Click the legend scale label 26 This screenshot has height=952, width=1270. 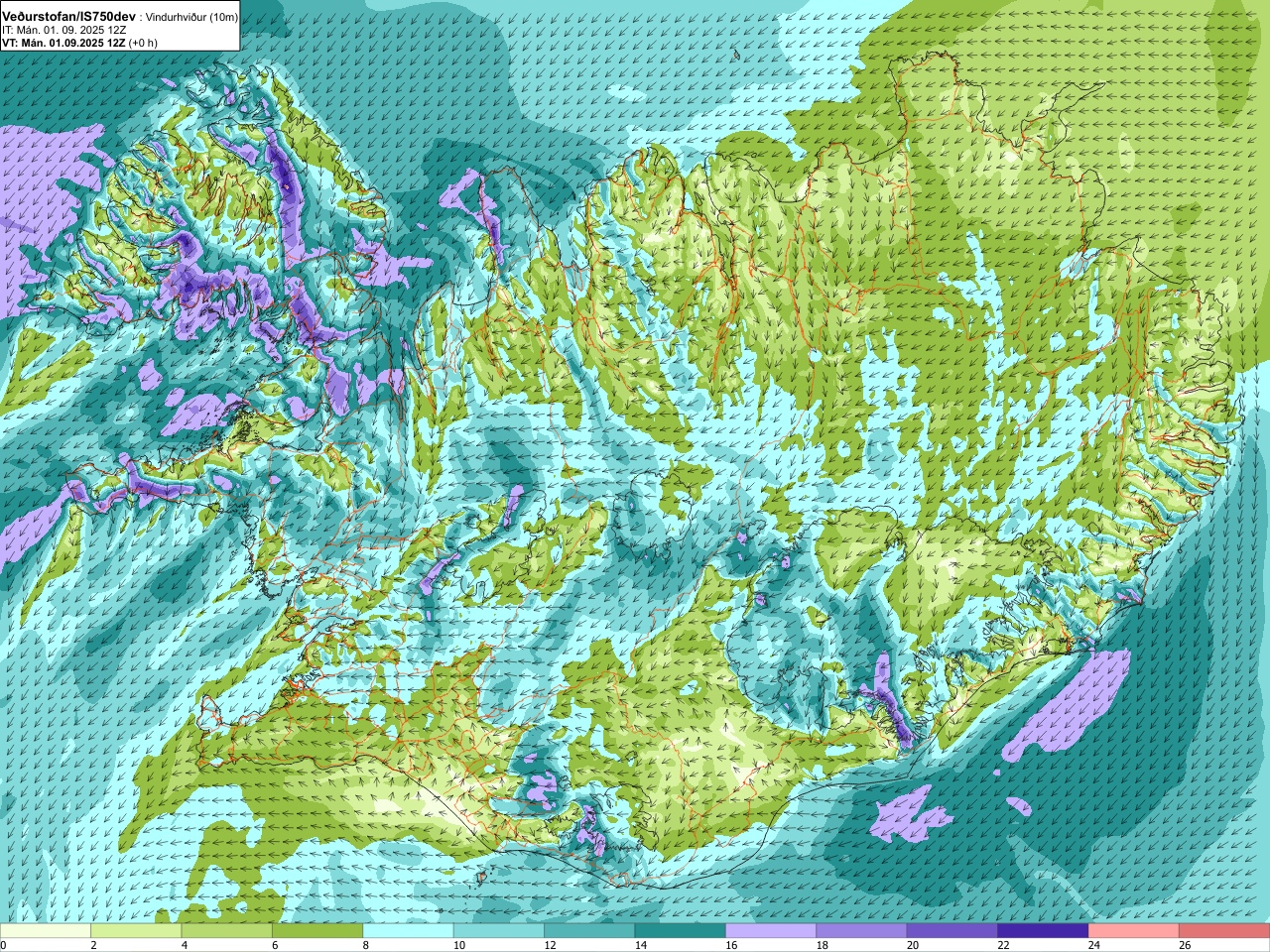tap(1185, 945)
